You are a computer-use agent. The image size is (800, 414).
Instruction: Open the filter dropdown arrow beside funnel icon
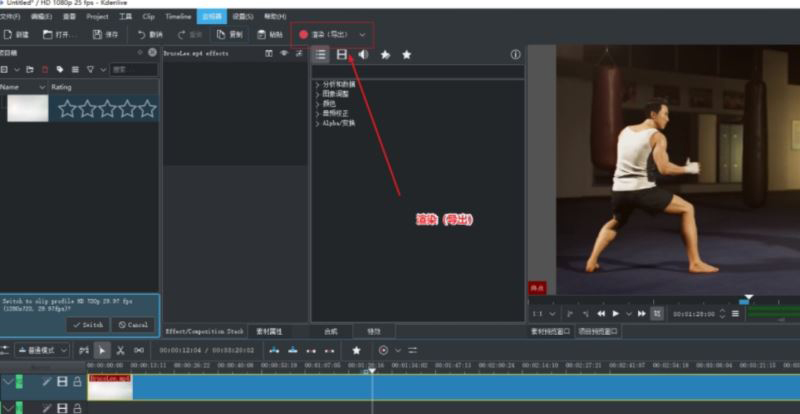point(103,69)
